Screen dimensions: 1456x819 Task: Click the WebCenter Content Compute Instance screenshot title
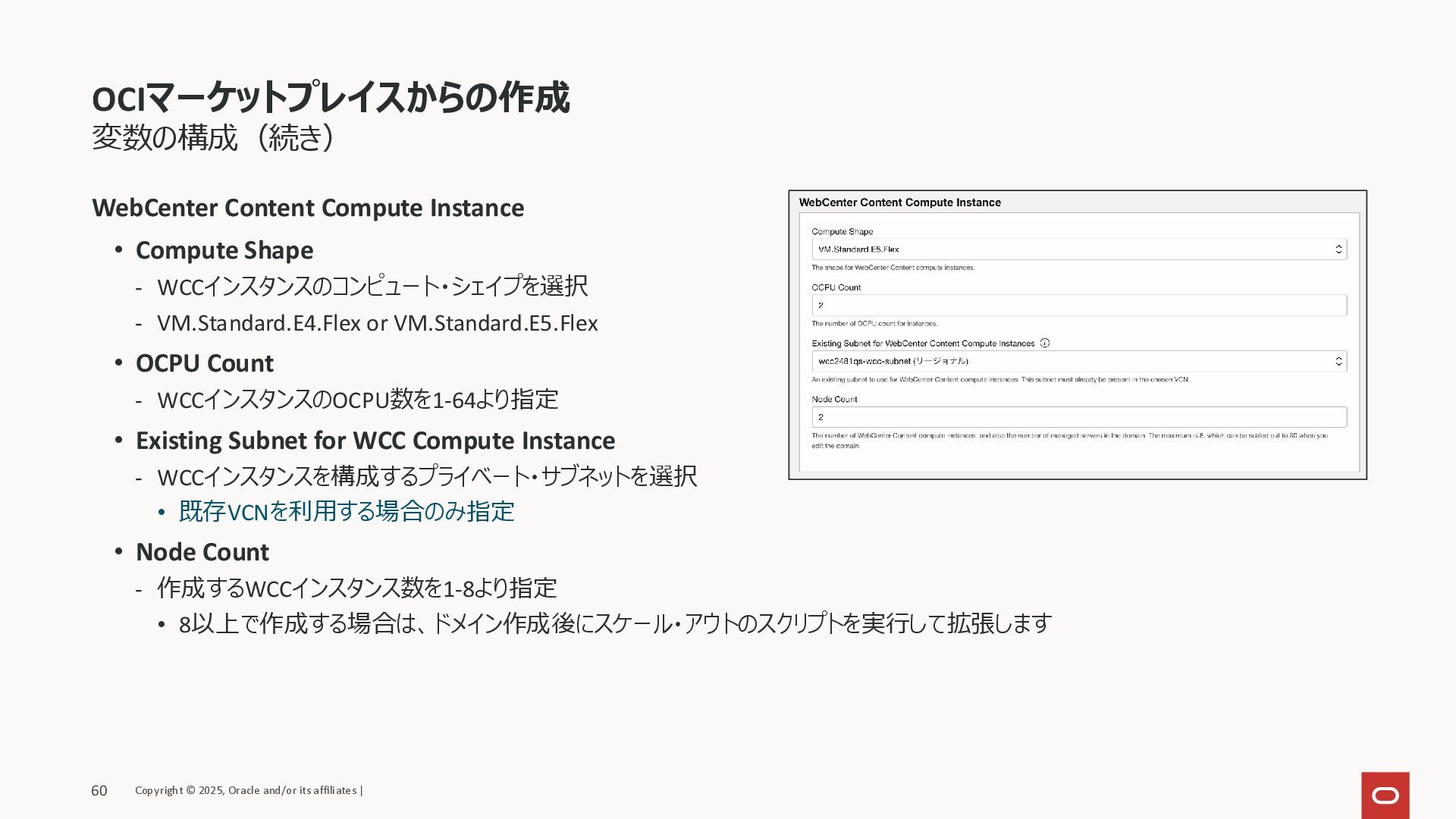coord(899,202)
